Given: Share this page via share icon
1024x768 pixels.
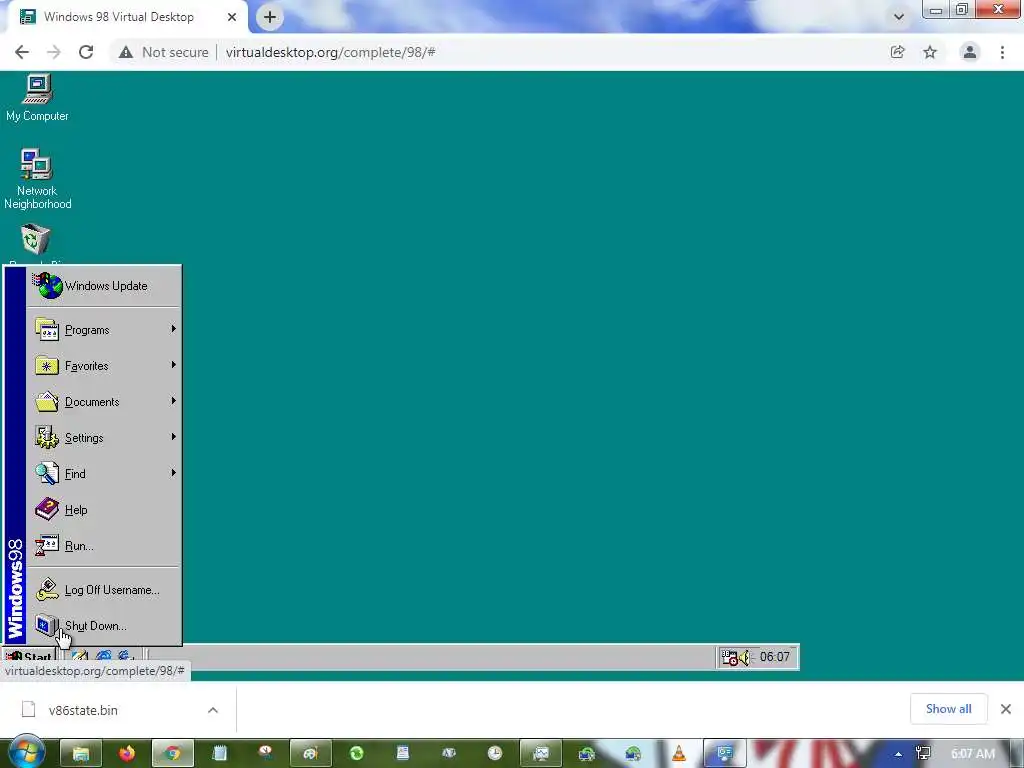Looking at the screenshot, I should (x=898, y=52).
